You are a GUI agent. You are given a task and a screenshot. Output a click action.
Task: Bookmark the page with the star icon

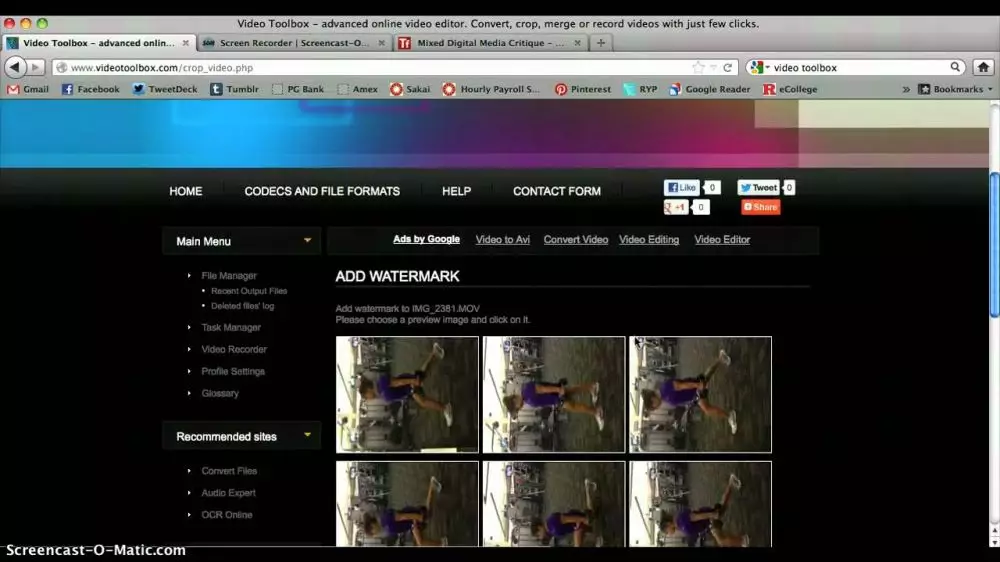pos(699,67)
